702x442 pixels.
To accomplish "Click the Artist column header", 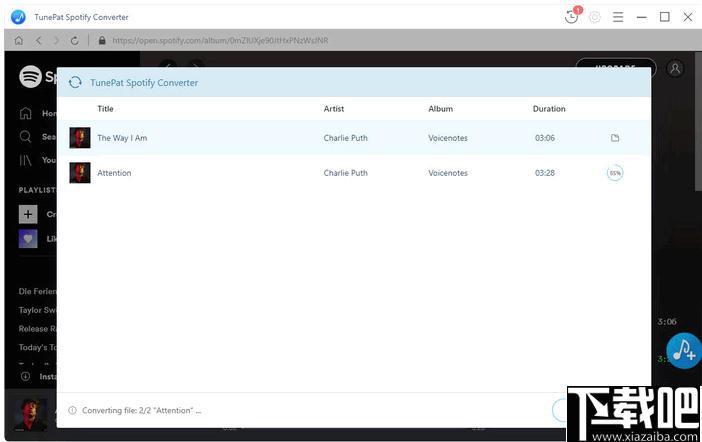I will pos(334,109).
